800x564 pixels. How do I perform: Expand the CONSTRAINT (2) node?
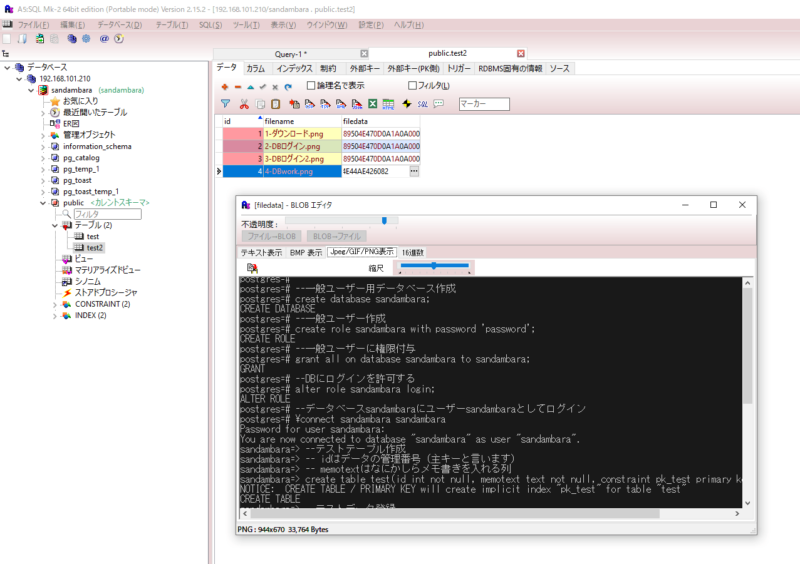point(55,304)
